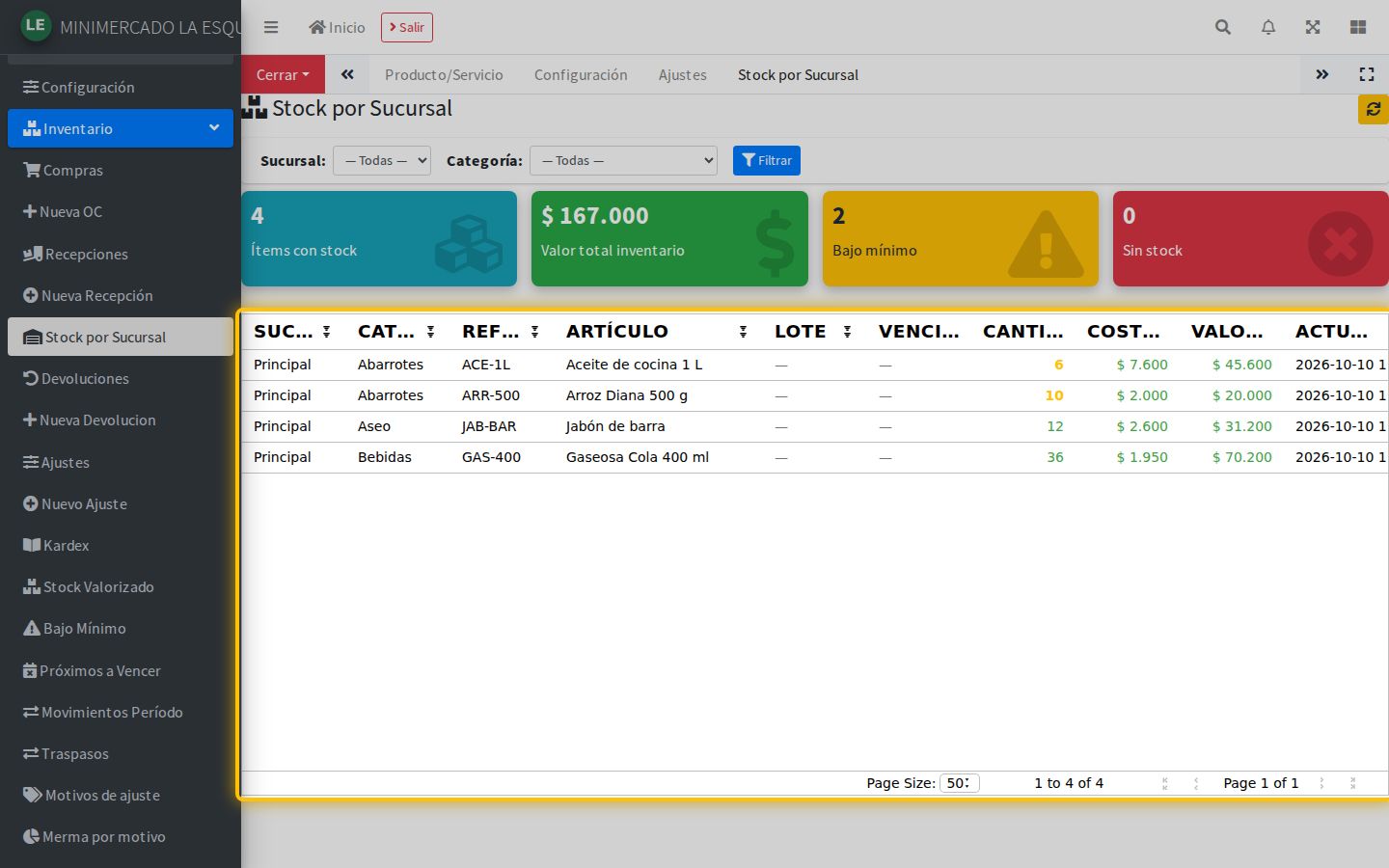Open Bajo Mínimo sidebar item
Screen dimensions: 1389x868
(x=121, y=628)
